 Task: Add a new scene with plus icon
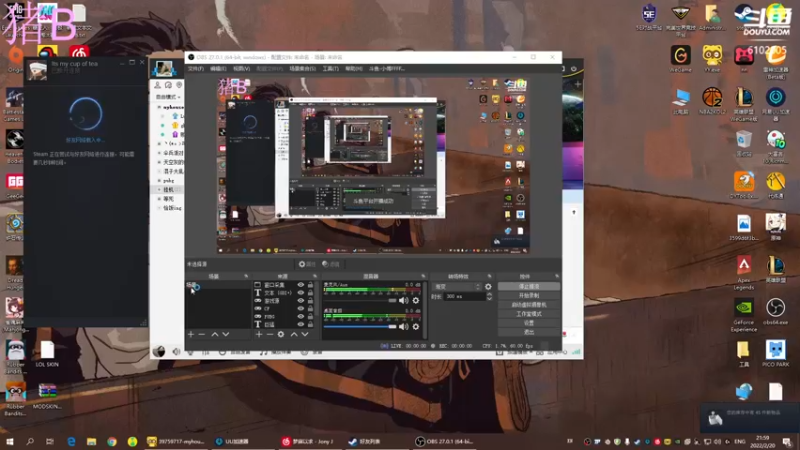coord(191,334)
